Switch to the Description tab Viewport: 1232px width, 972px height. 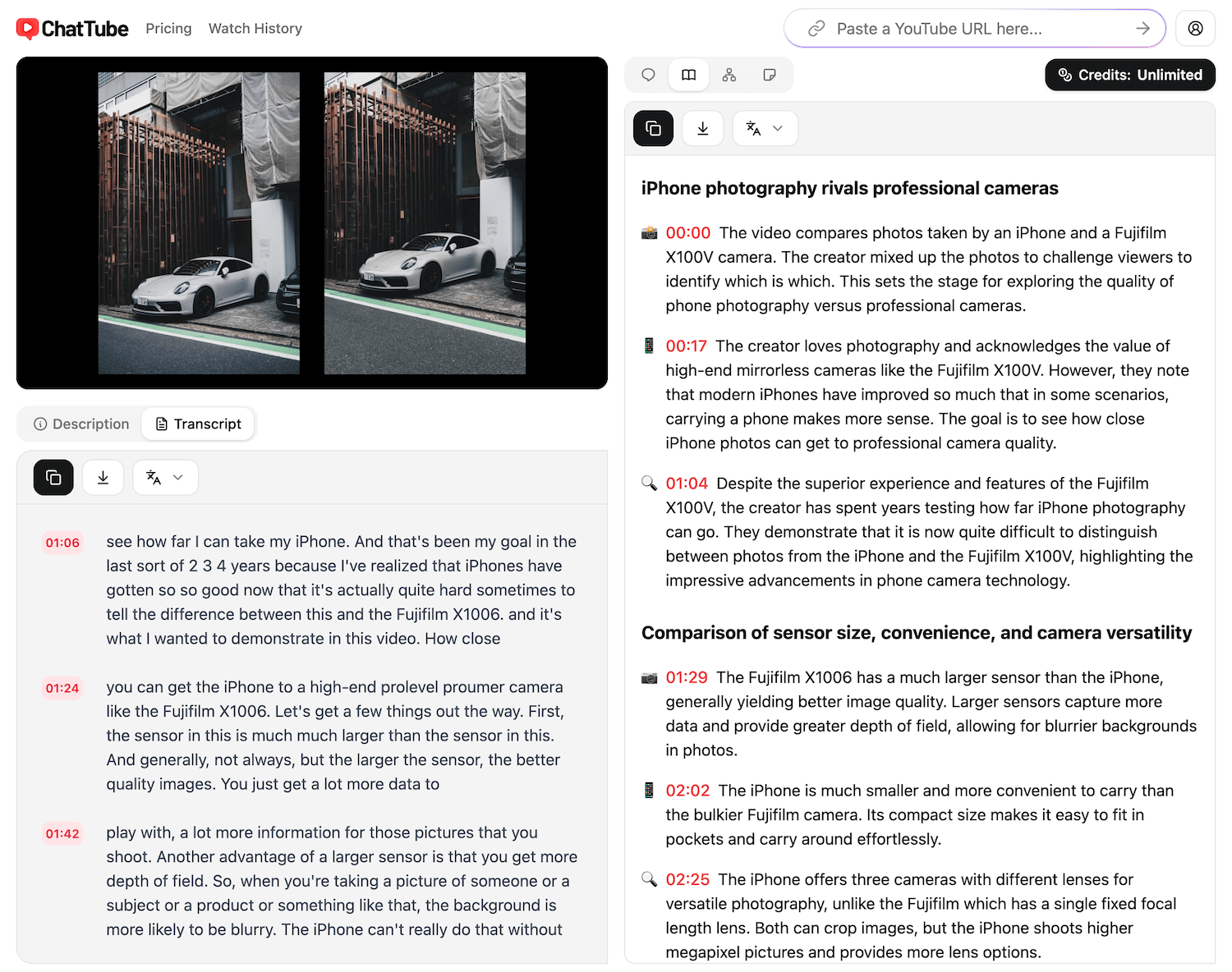click(80, 424)
